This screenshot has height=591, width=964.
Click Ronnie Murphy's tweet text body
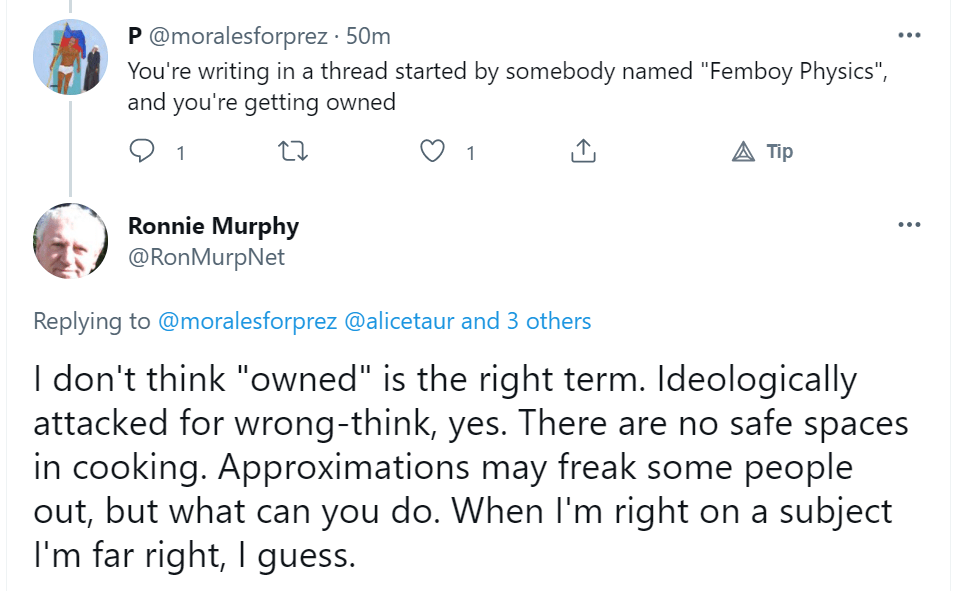[470, 466]
